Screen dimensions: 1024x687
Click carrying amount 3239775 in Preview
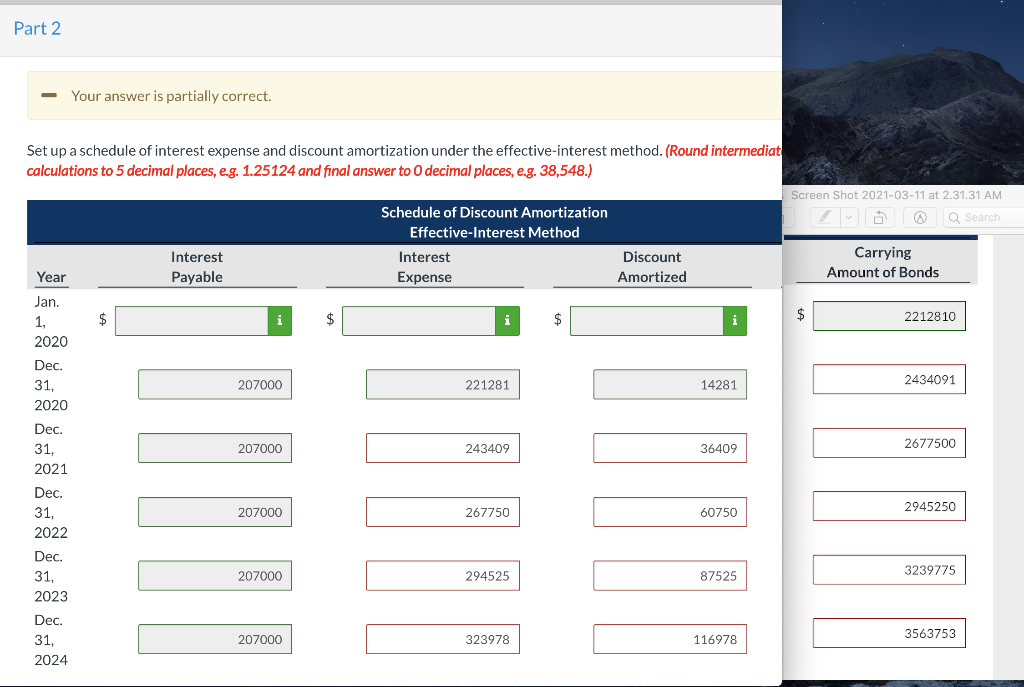889,570
